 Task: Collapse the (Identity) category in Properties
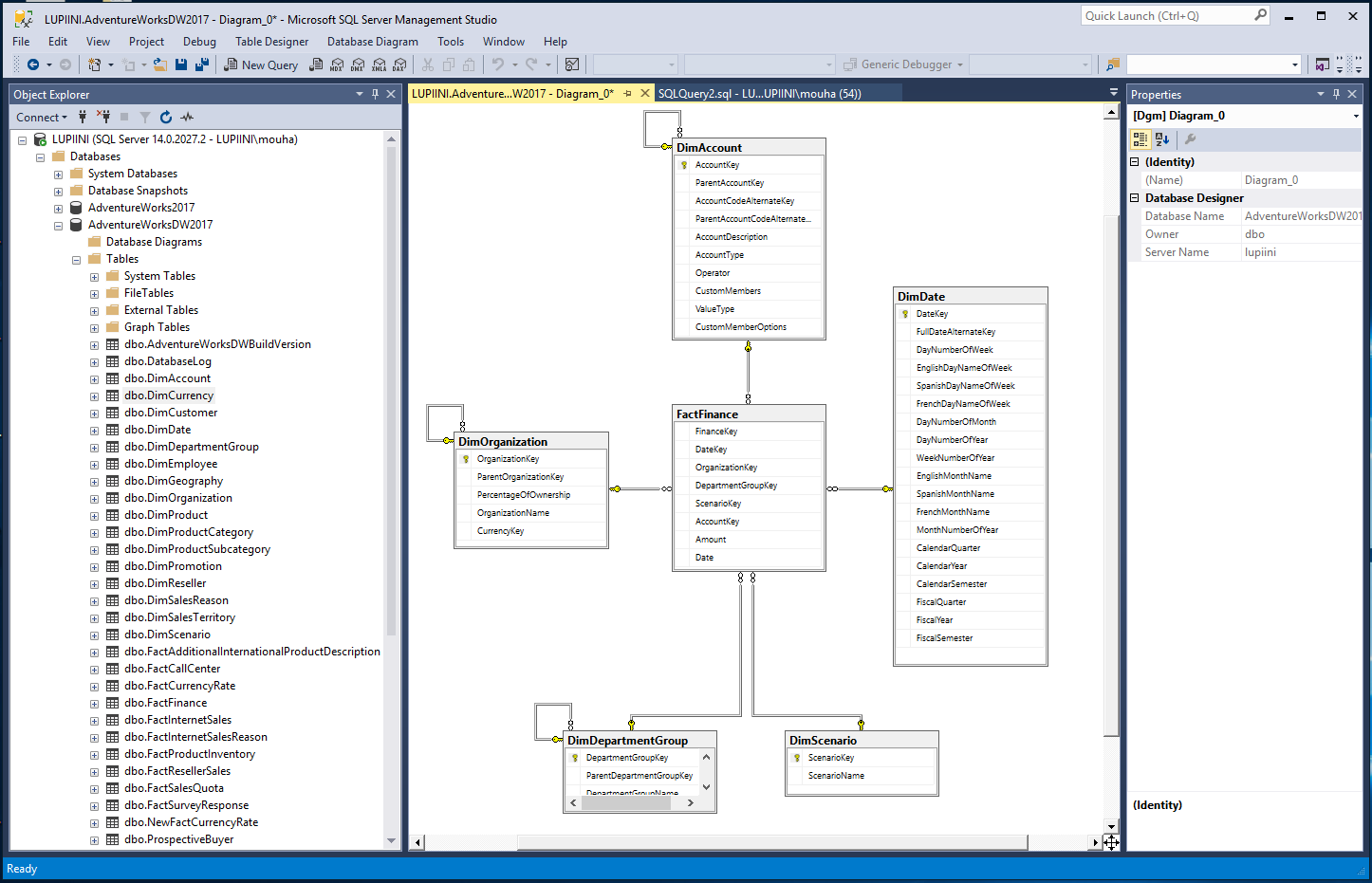tap(1134, 162)
